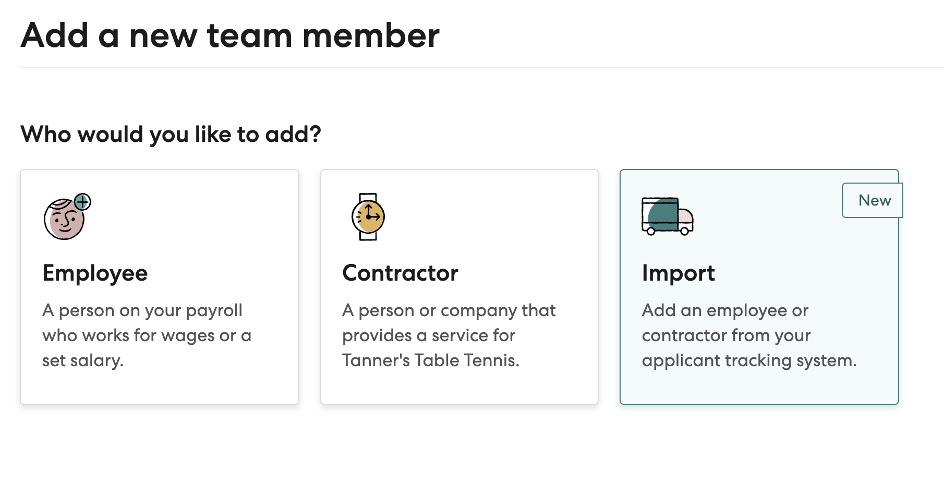
Task: Click the plus badge on Employee icon
Action: pos(82,202)
